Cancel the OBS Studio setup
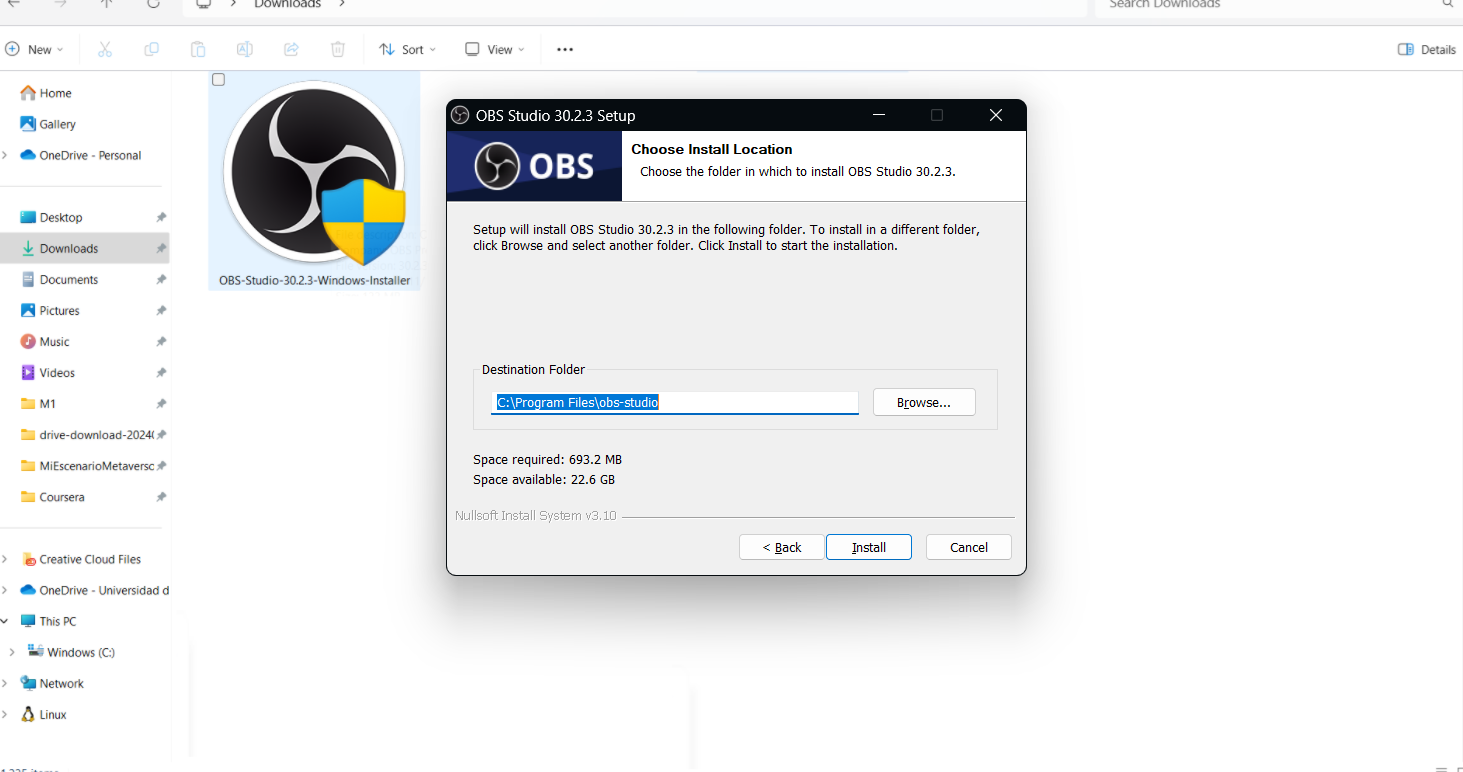This screenshot has width=1463, height=772. [968, 547]
